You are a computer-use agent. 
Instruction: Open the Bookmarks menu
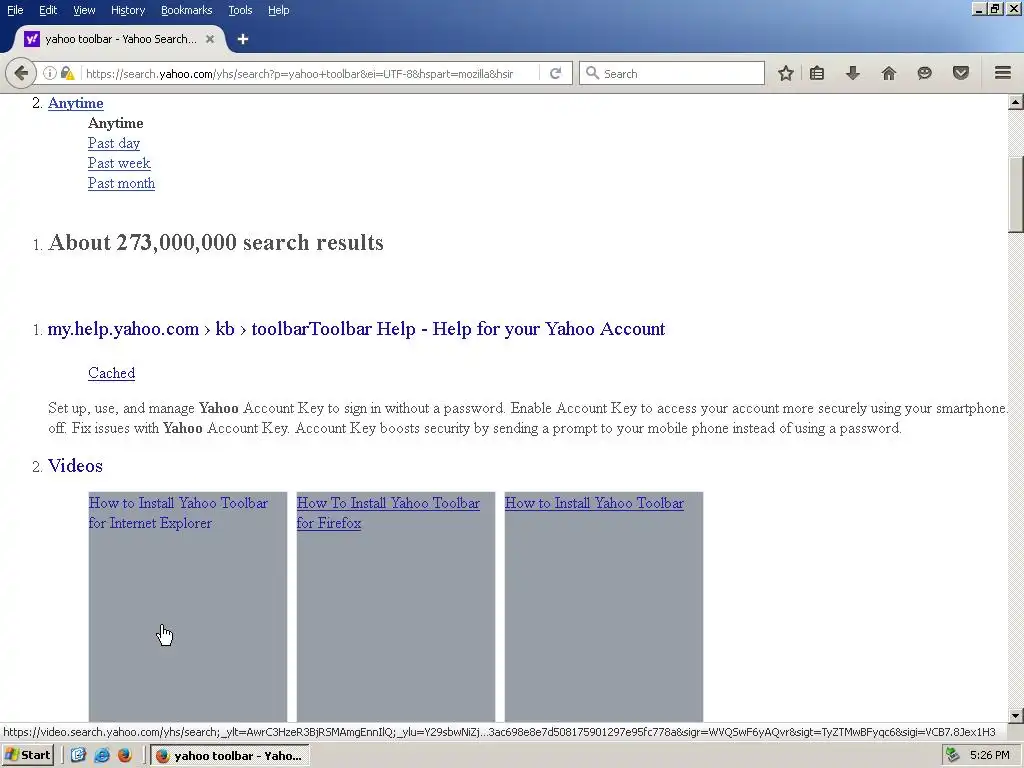pos(187,10)
